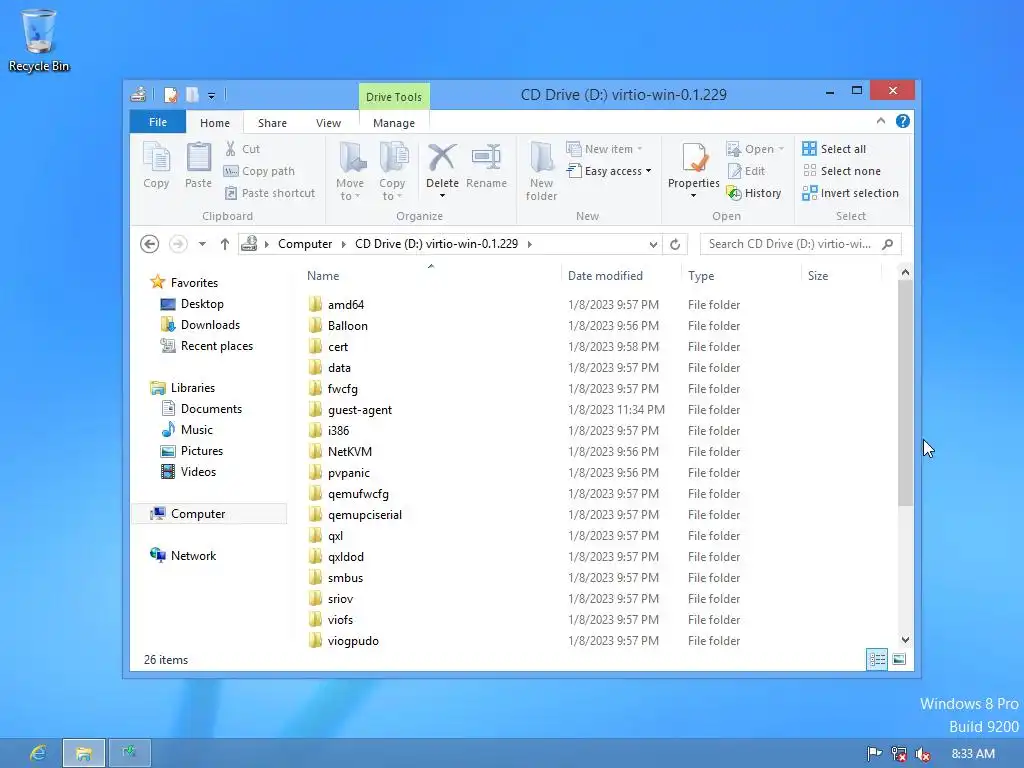Select Desktop under Favorites
This screenshot has height=768, width=1024.
(x=202, y=304)
